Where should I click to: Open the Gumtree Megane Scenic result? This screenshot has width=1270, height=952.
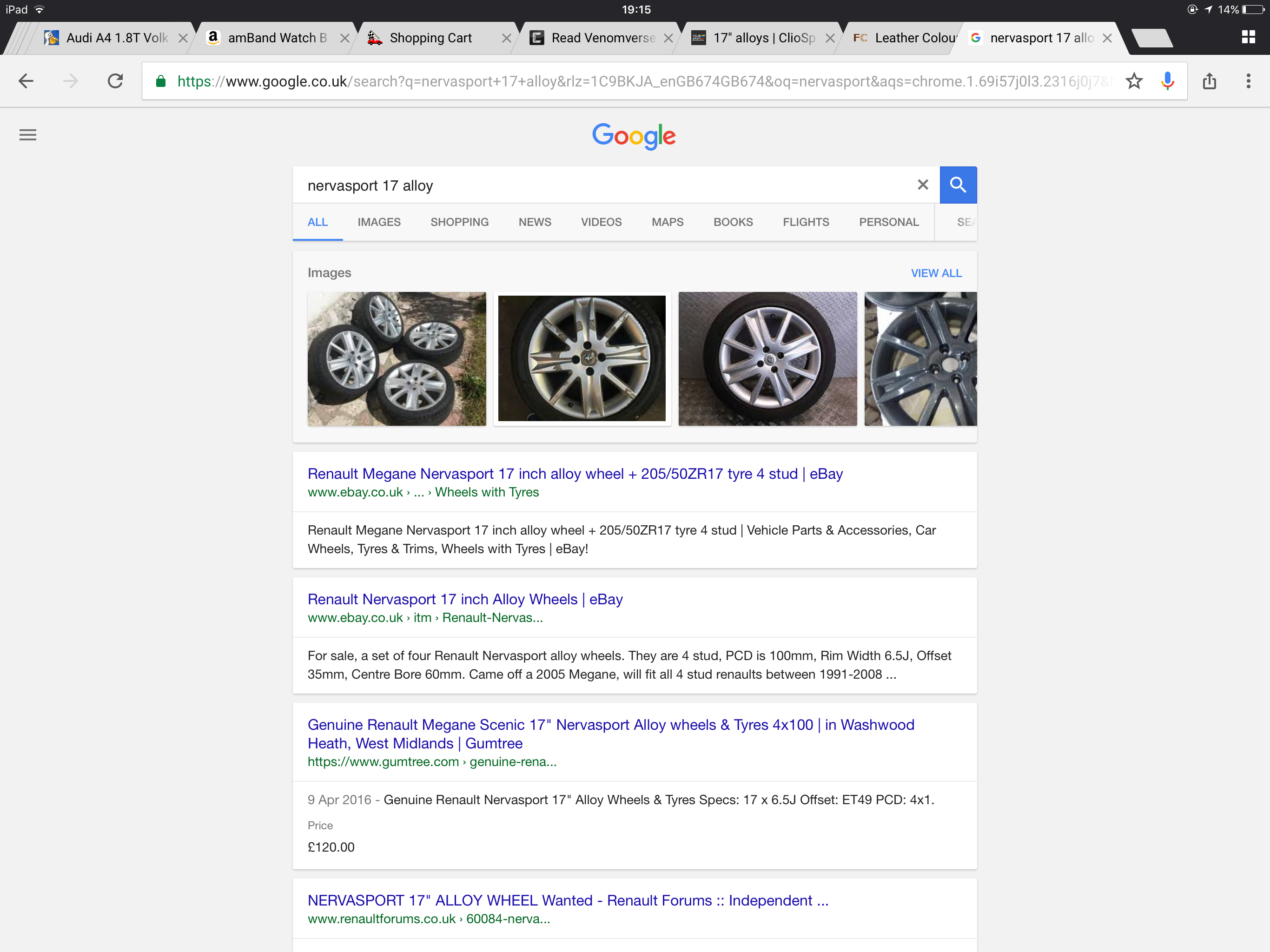pos(611,734)
